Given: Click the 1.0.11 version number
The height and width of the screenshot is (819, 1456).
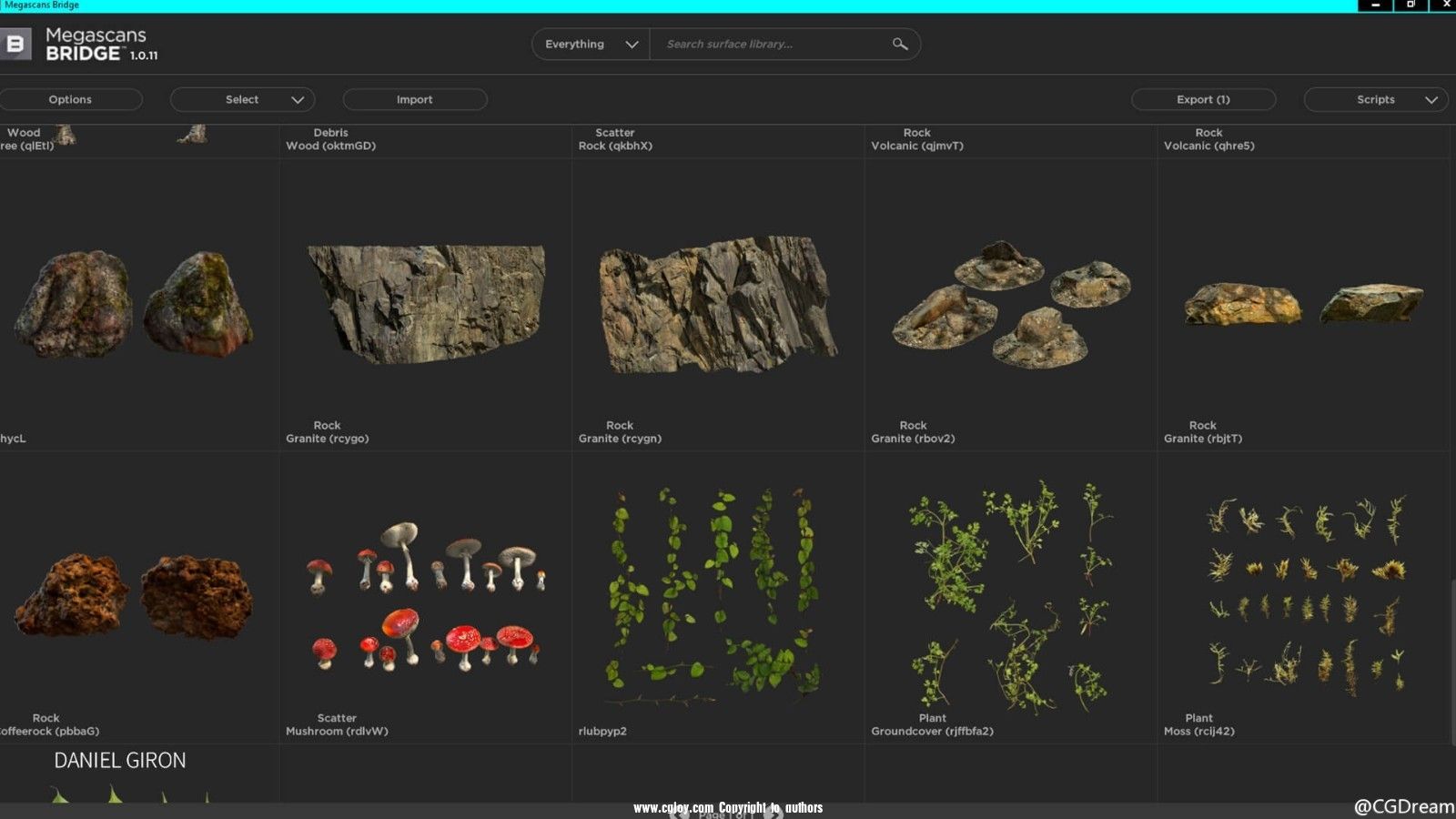Looking at the screenshot, I should click(144, 56).
